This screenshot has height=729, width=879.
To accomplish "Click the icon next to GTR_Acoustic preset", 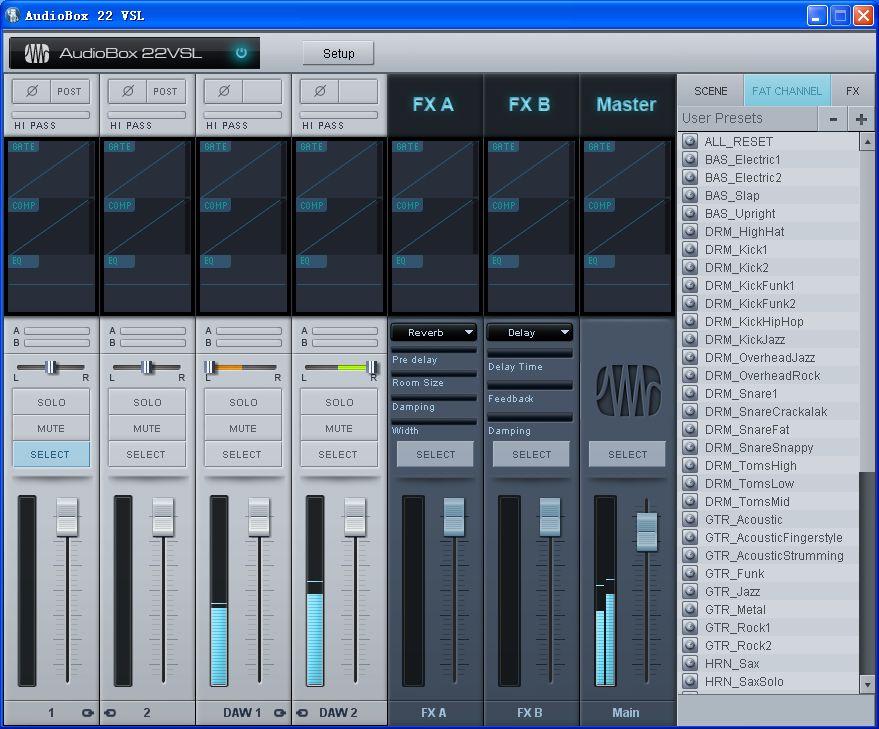I will [x=690, y=519].
